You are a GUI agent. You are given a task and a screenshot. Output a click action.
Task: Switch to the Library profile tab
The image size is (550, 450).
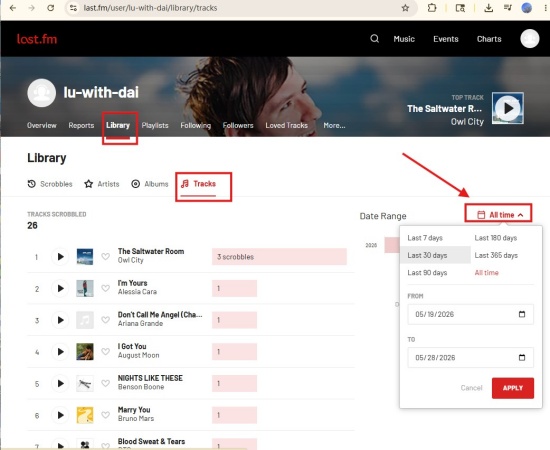118,125
